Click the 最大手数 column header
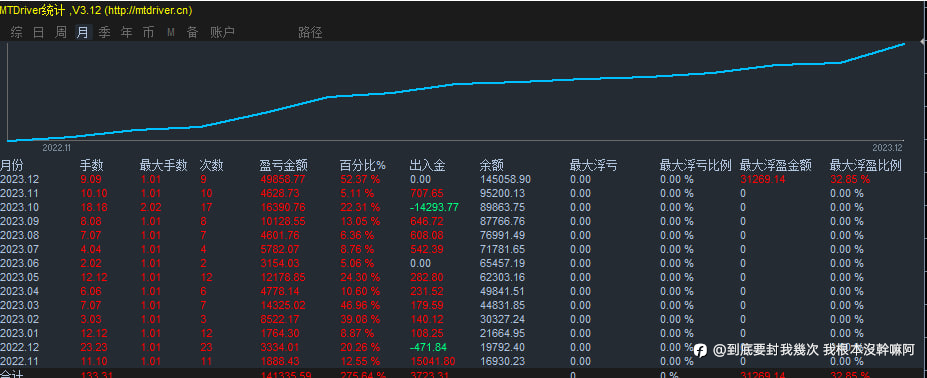The image size is (927, 378). [x=164, y=166]
